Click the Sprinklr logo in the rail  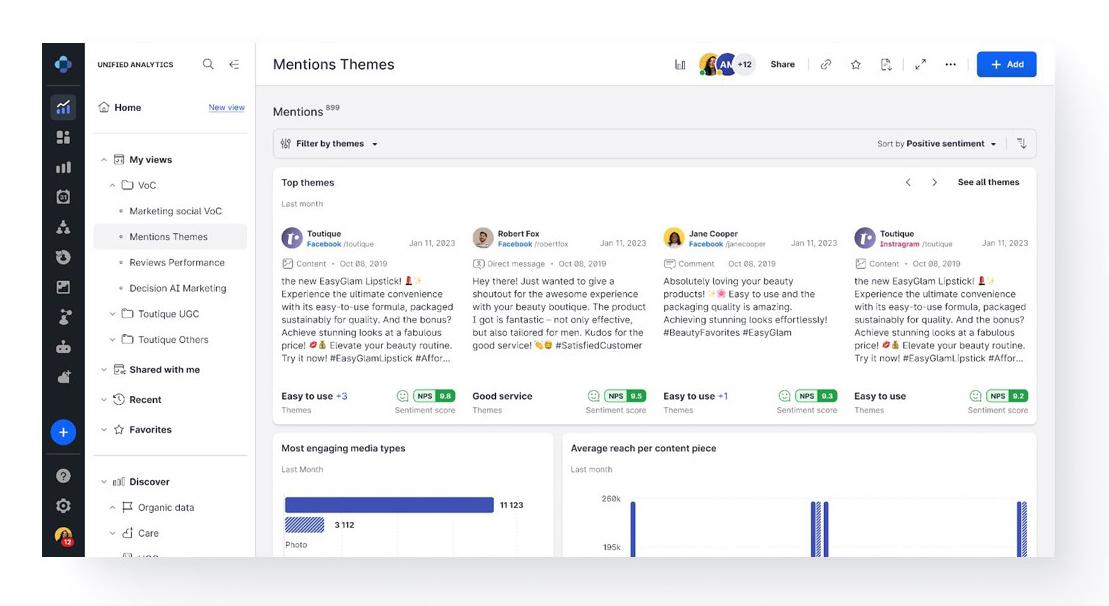[63, 64]
